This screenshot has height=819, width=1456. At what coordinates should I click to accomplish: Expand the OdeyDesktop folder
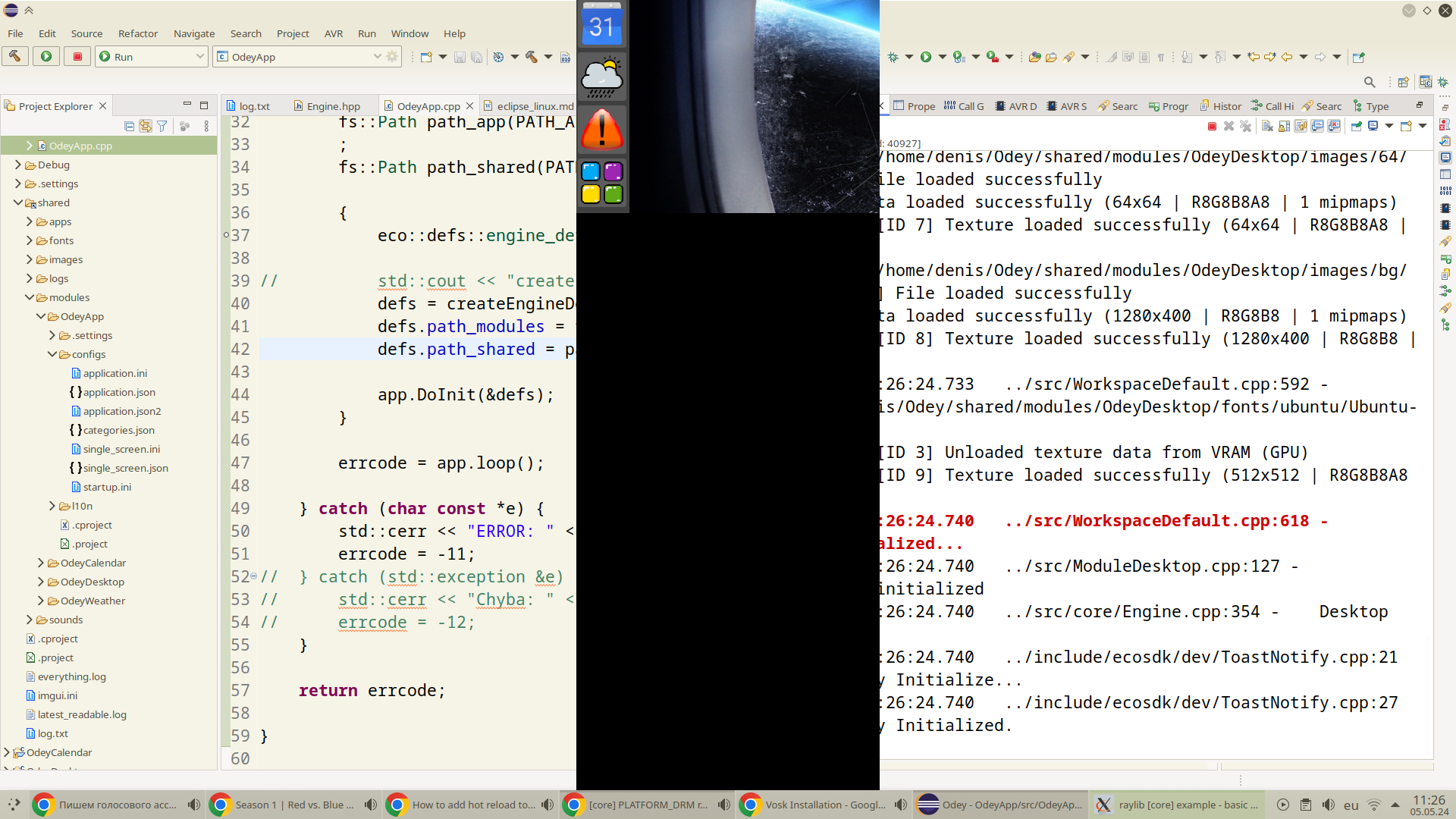tap(41, 582)
